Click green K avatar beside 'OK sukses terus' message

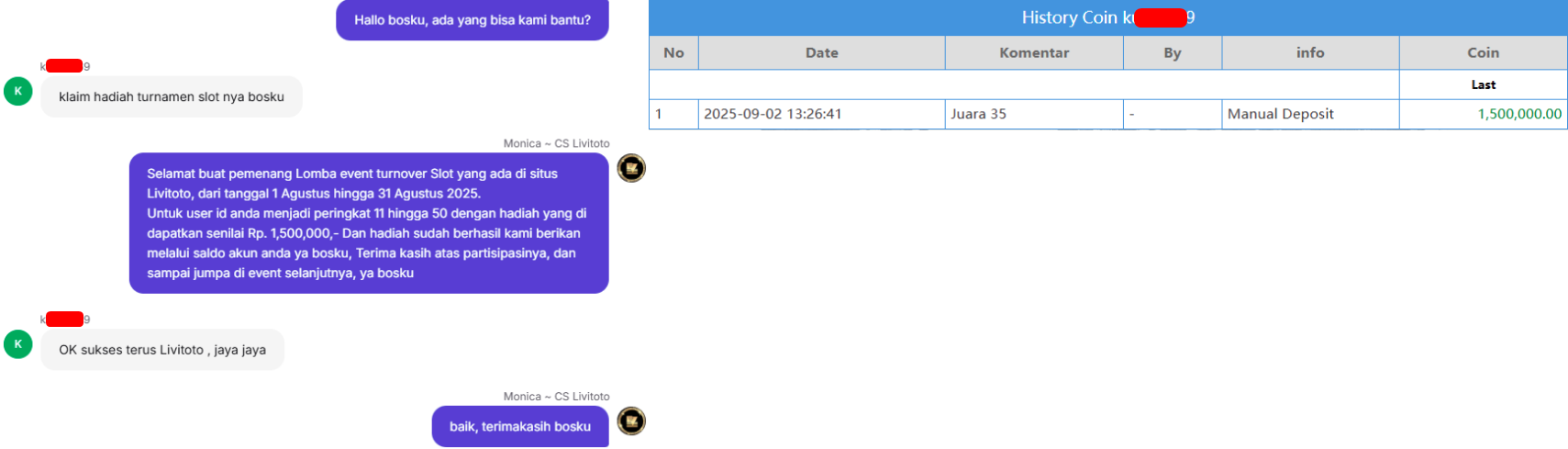pos(18,344)
